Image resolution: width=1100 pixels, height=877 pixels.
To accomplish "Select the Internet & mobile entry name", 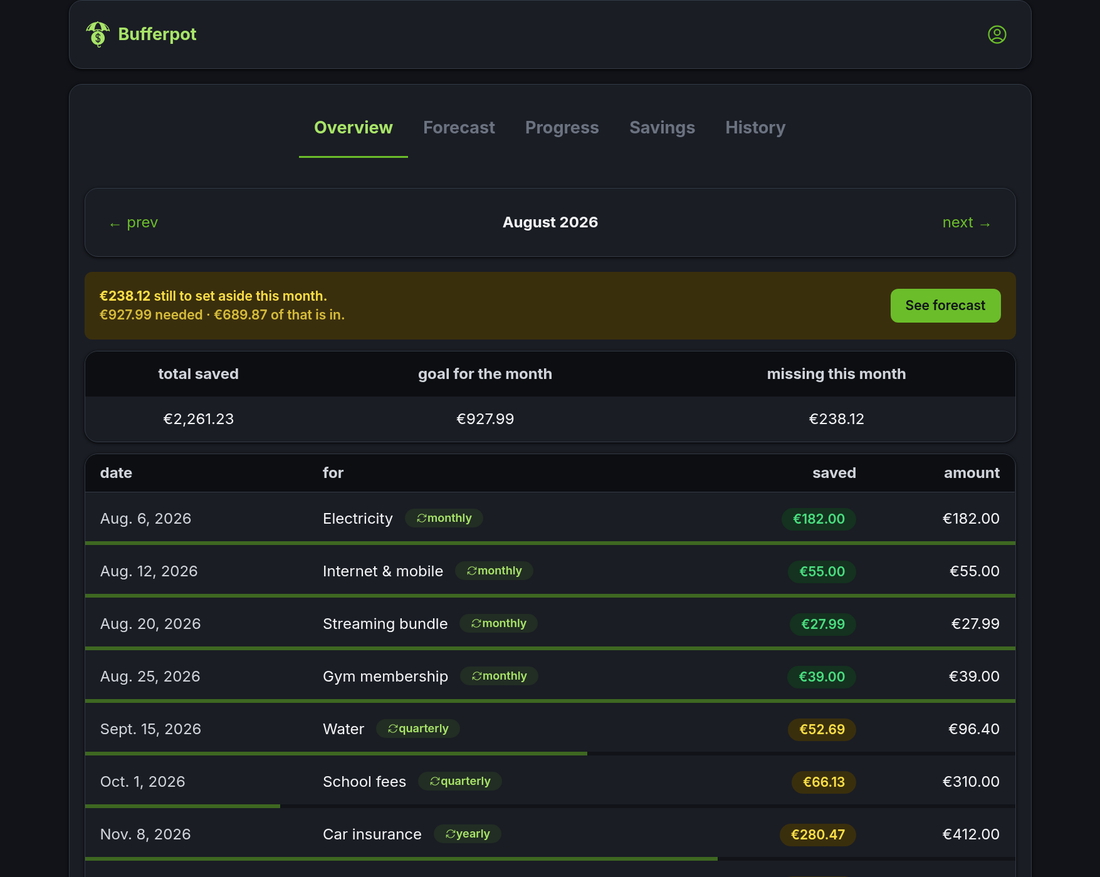I will (383, 571).
